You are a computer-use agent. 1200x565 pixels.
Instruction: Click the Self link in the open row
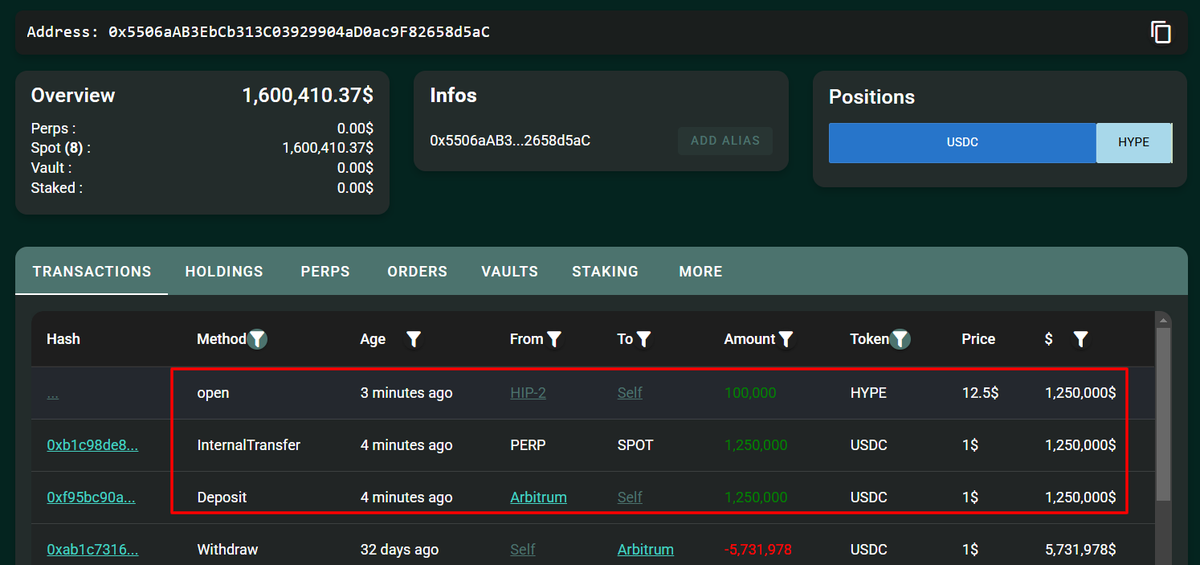click(x=630, y=393)
